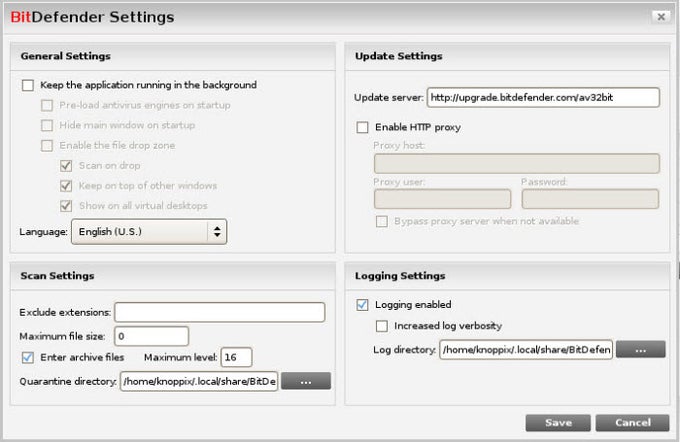Click the Proxy user field
Viewport: 680px width, 442px height.
click(442, 199)
